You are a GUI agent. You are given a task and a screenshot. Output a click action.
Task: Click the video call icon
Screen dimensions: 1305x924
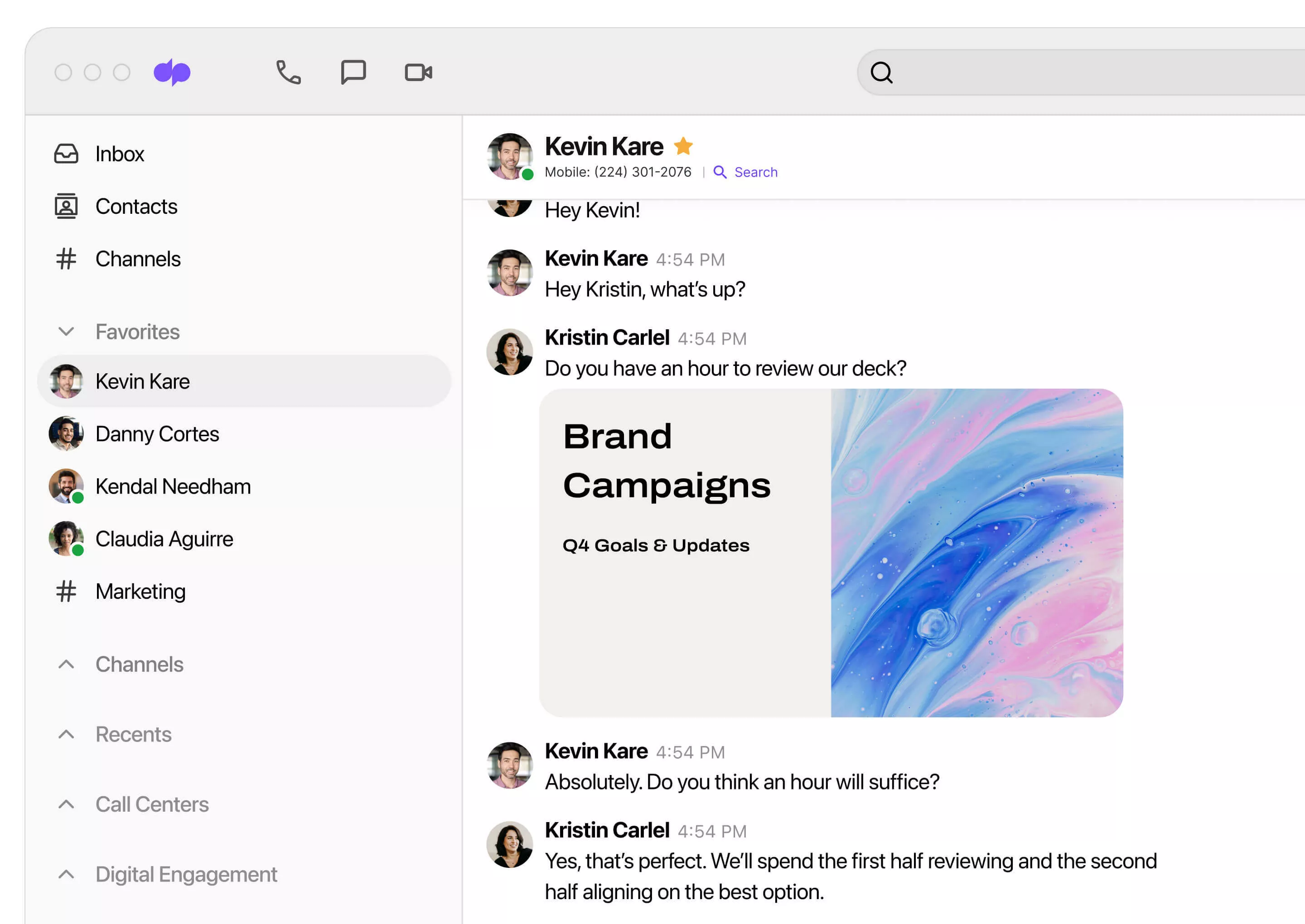coord(419,71)
